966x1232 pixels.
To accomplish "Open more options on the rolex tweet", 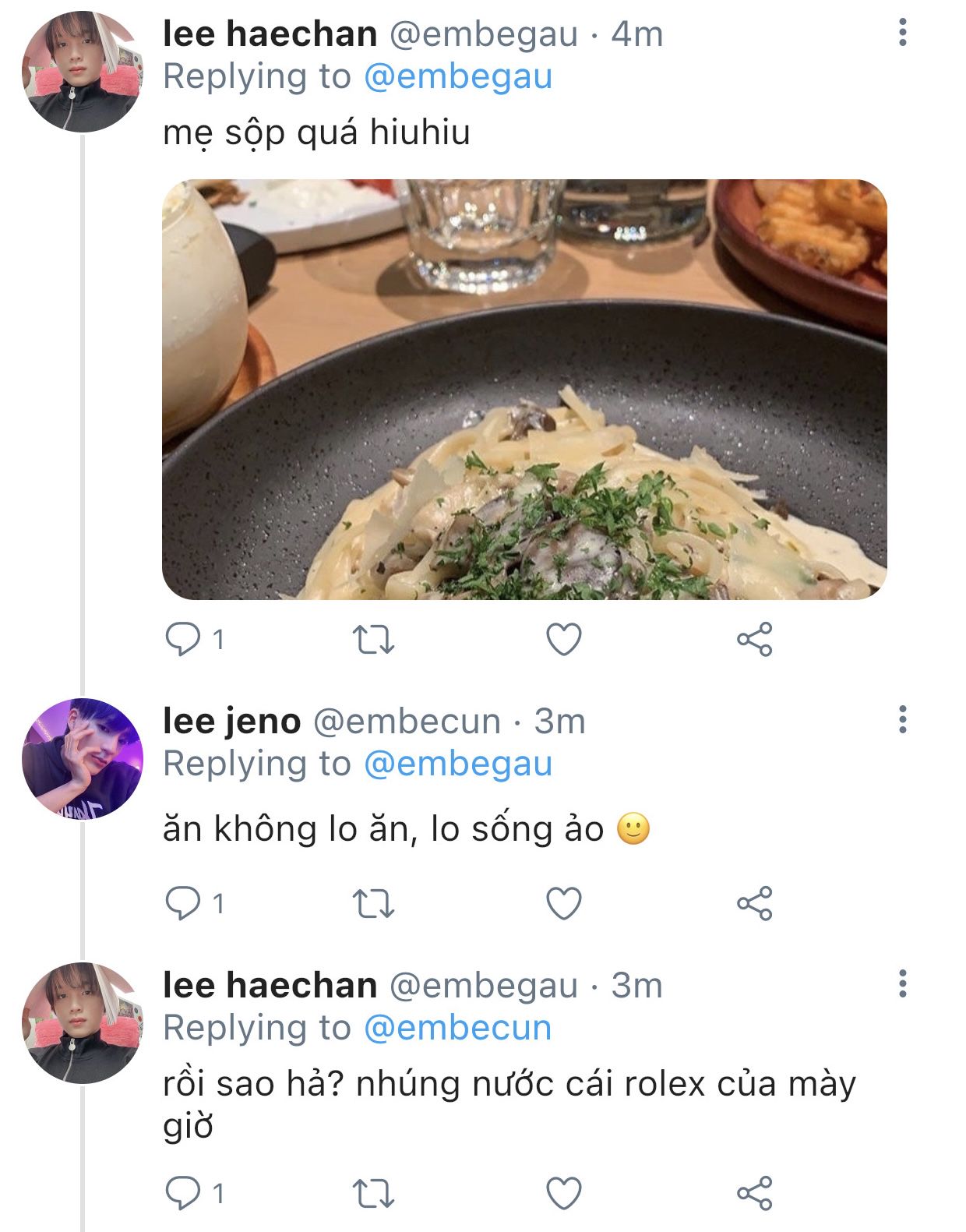I will click(x=902, y=983).
